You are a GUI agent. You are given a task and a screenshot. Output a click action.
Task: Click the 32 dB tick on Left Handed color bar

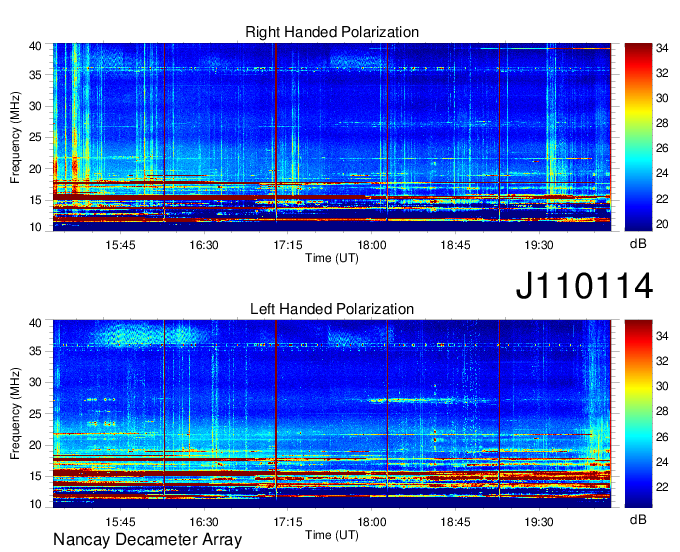(662, 361)
